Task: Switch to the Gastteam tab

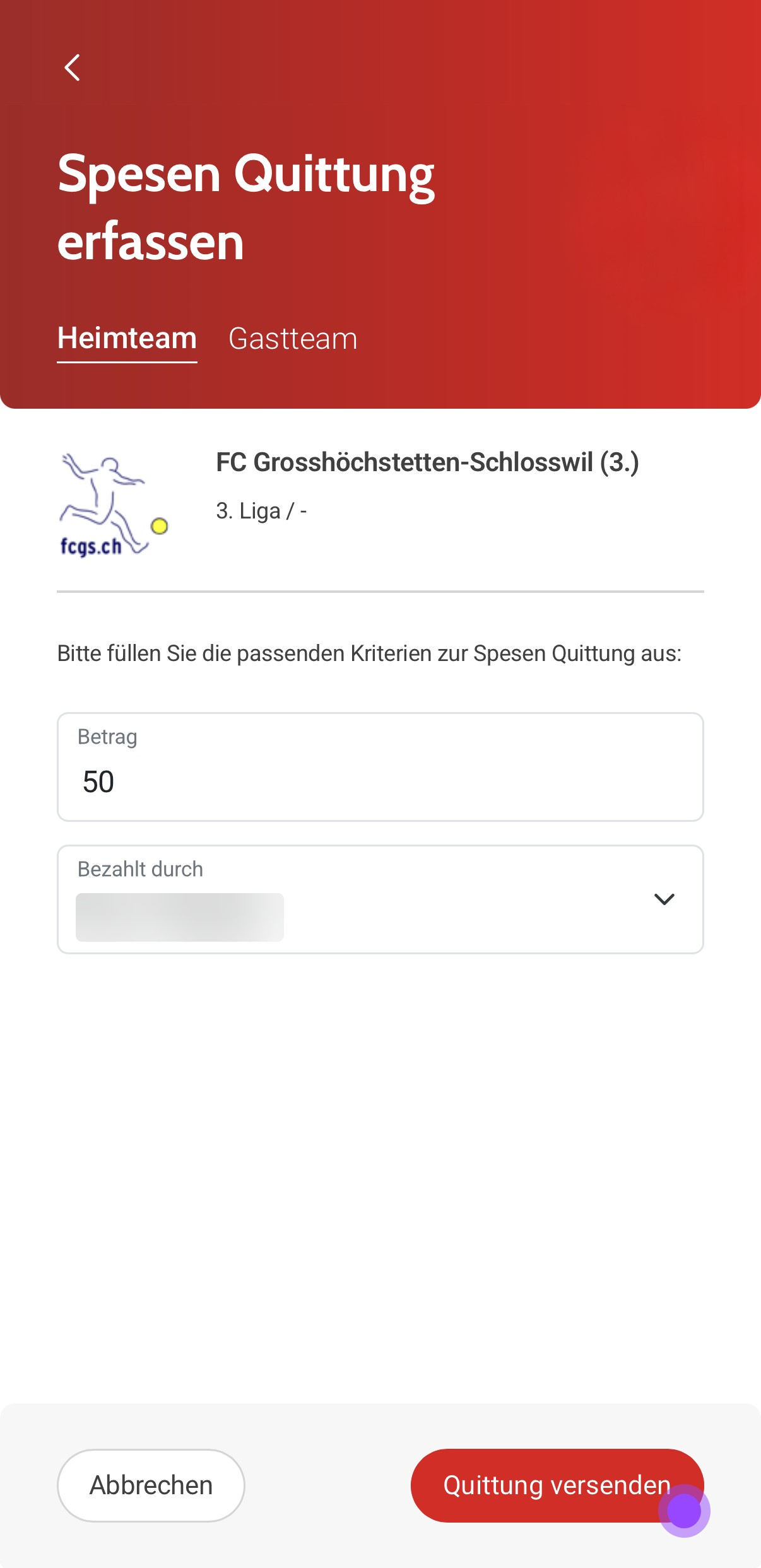Action: point(293,339)
